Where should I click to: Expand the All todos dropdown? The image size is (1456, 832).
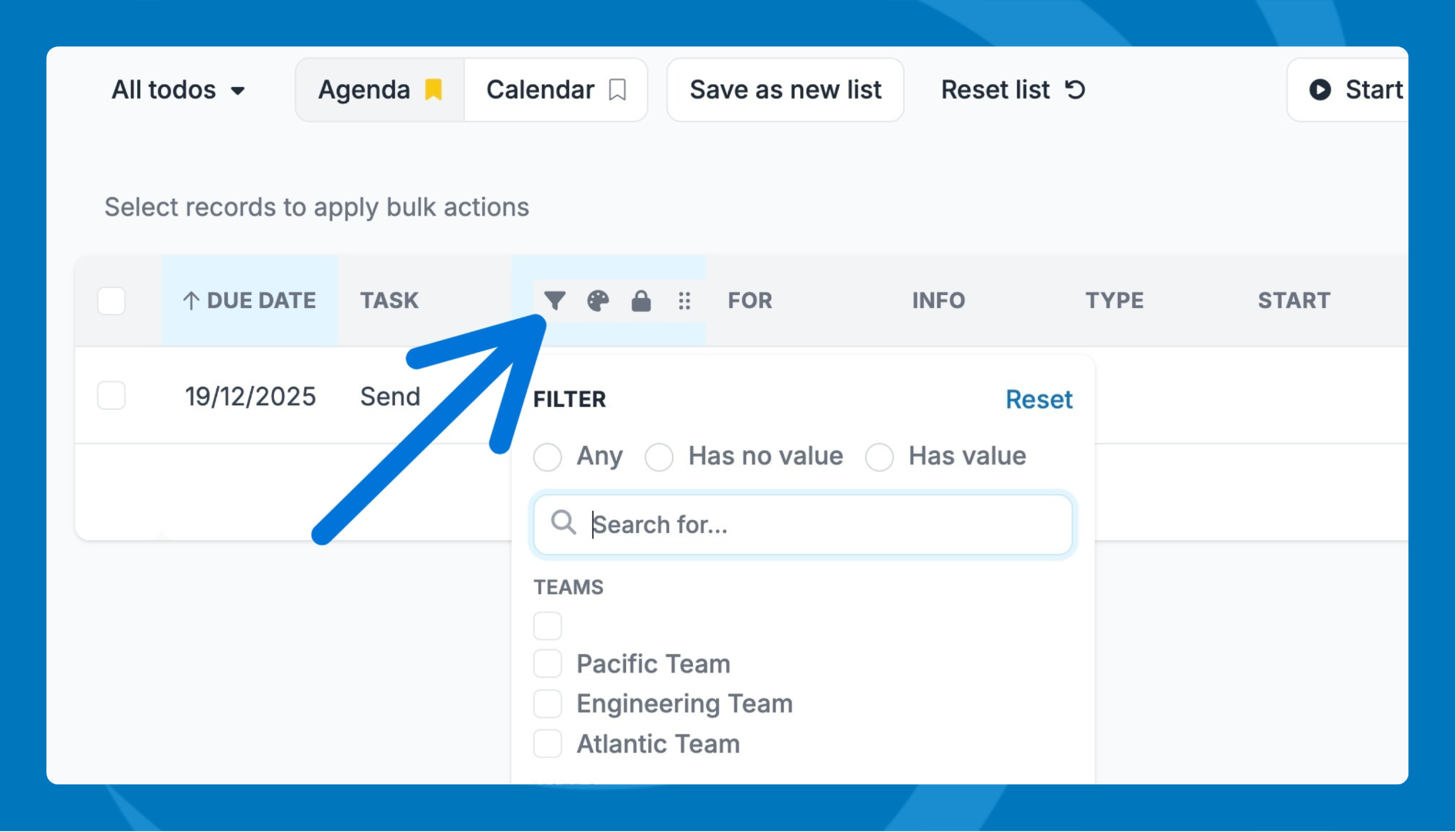click(x=179, y=90)
